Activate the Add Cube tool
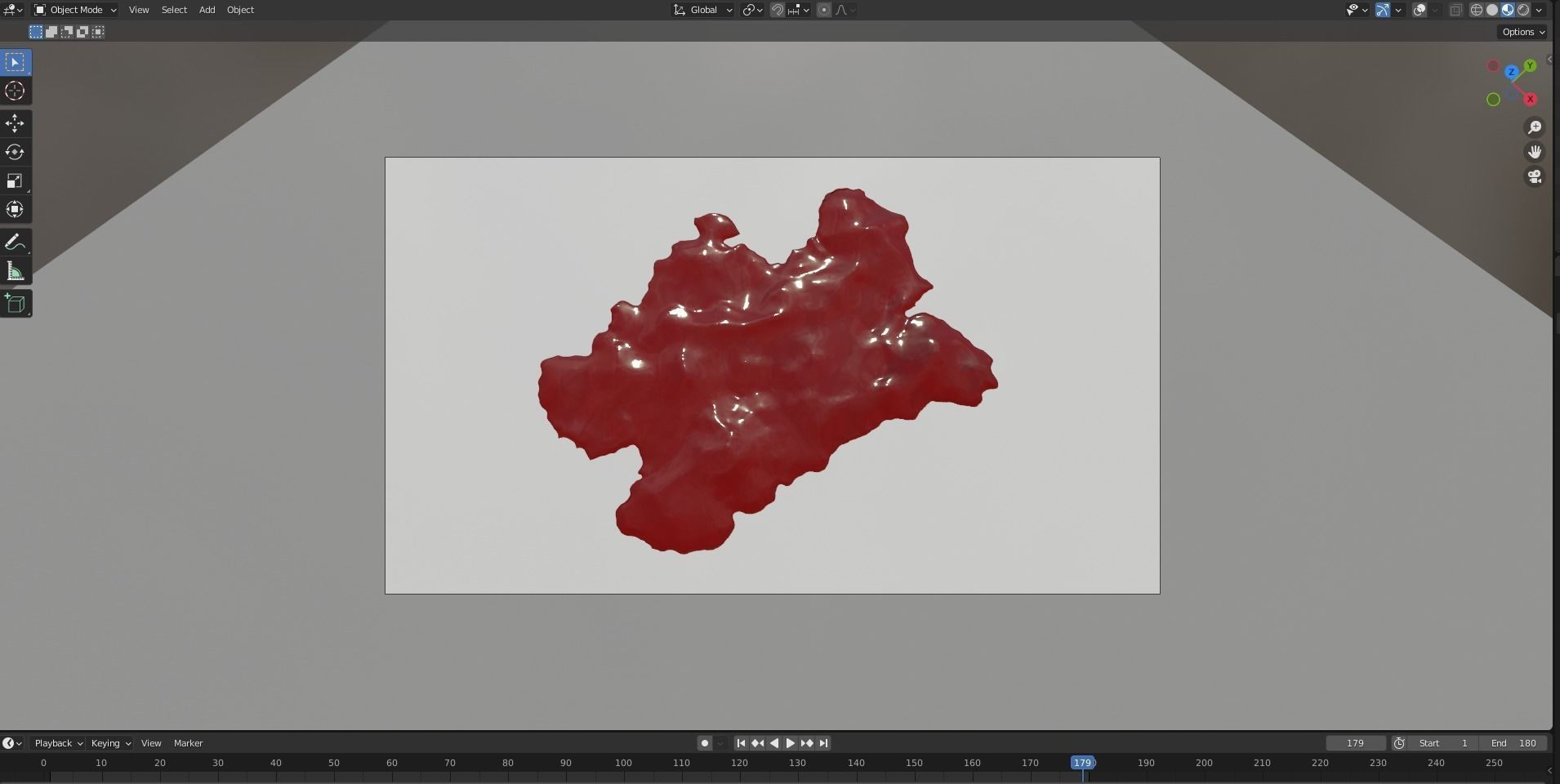This screenshot has width=1560, height=784. [x=16, y=304]
